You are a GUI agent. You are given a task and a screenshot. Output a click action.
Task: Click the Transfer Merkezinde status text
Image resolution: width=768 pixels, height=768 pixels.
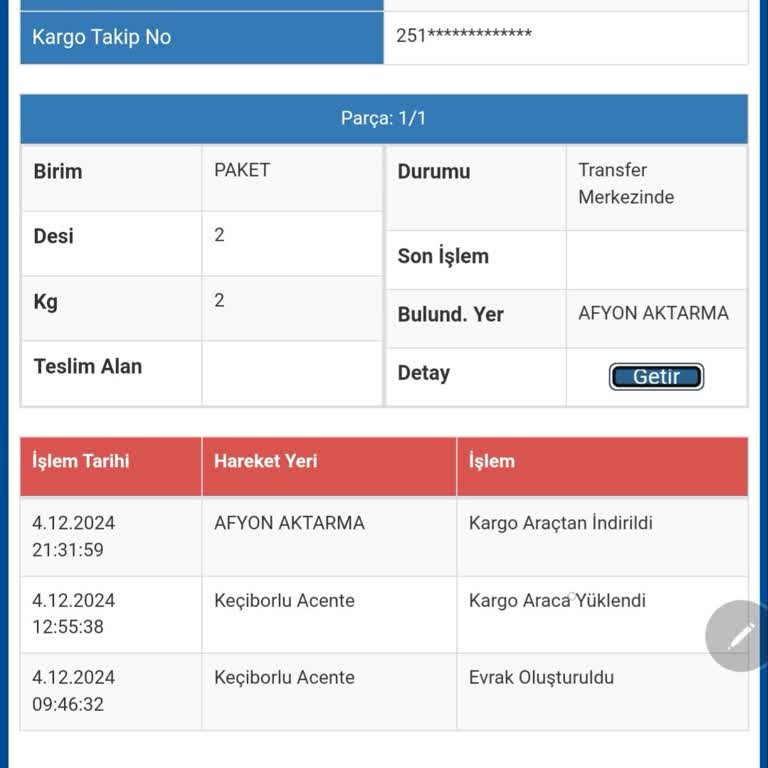(626, 184)
